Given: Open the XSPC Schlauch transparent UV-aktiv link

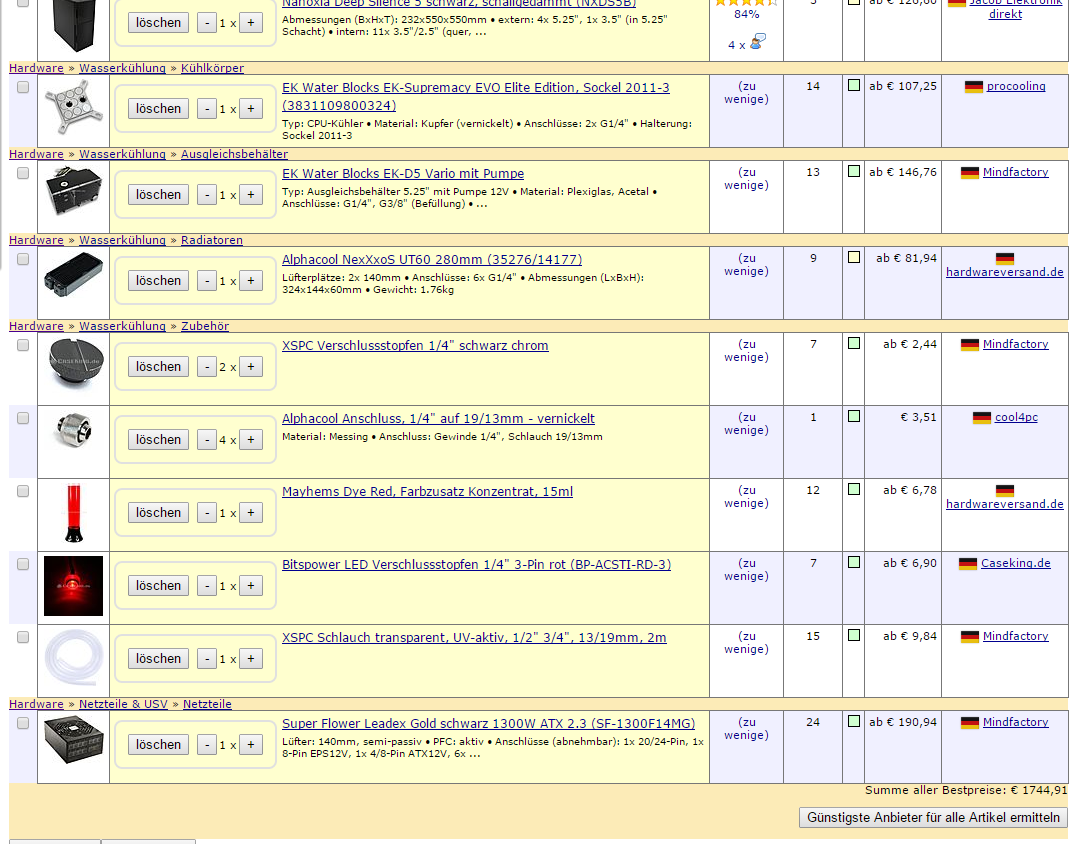Looking at the screenshot, I should [474, 638].
